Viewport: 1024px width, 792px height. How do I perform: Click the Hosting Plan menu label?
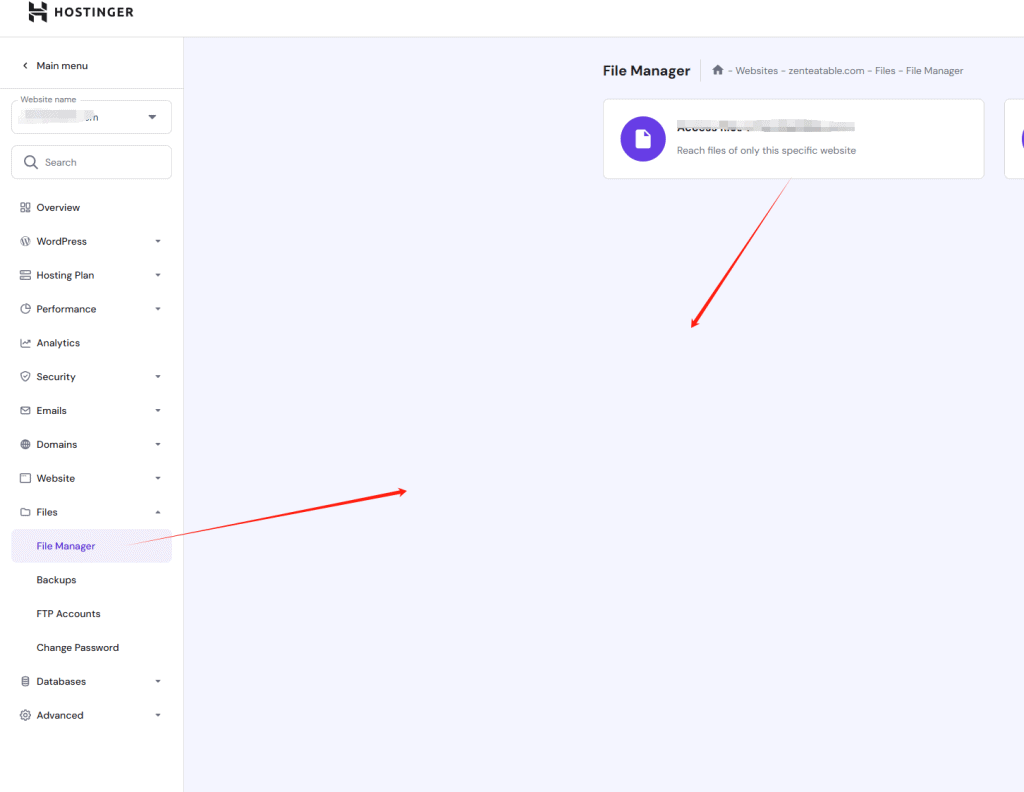[65, 276]
